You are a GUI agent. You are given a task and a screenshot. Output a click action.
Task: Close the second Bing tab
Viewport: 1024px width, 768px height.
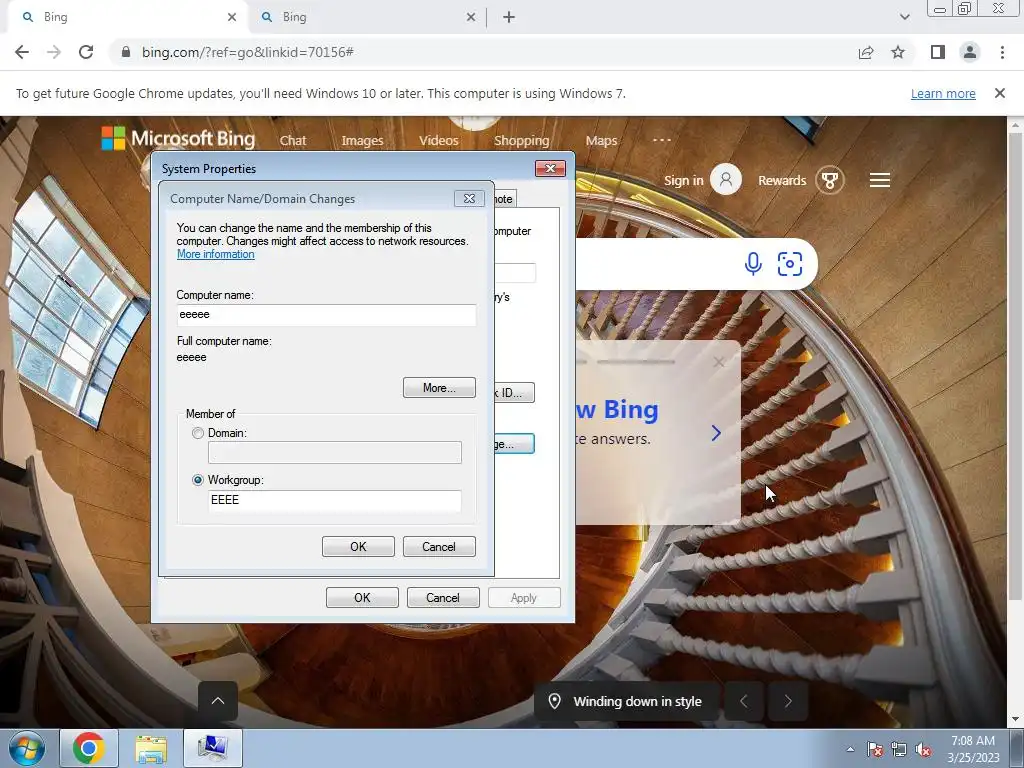tap(471, 18)
